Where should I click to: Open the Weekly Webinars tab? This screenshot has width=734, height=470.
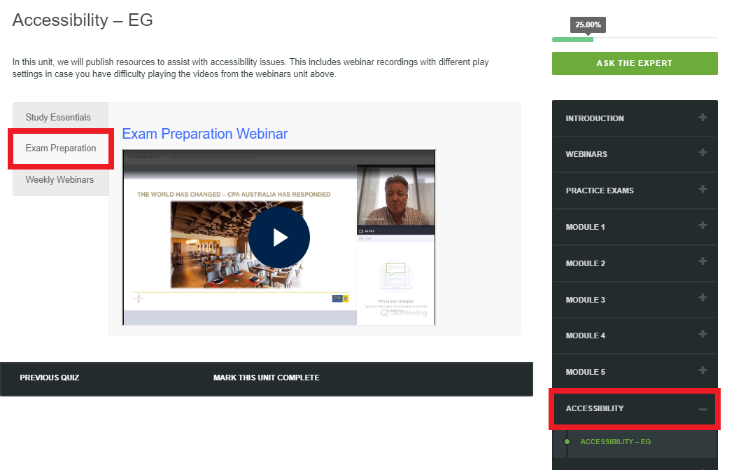click(x=60, y=180)
